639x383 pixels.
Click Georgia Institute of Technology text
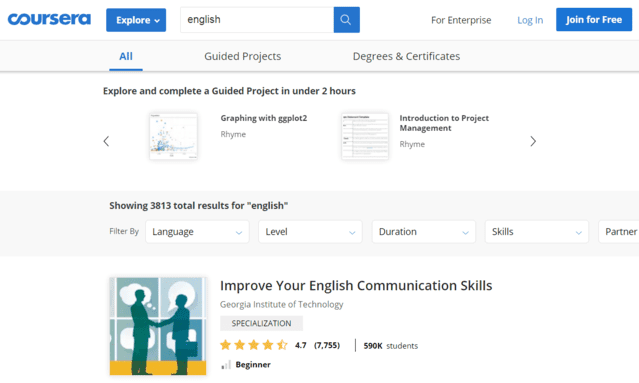[x=282, y=304]
